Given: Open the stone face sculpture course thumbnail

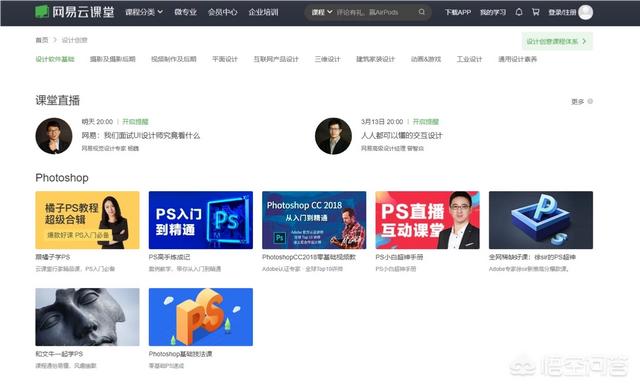Looking at the screenshot, I should coord(87,317).
